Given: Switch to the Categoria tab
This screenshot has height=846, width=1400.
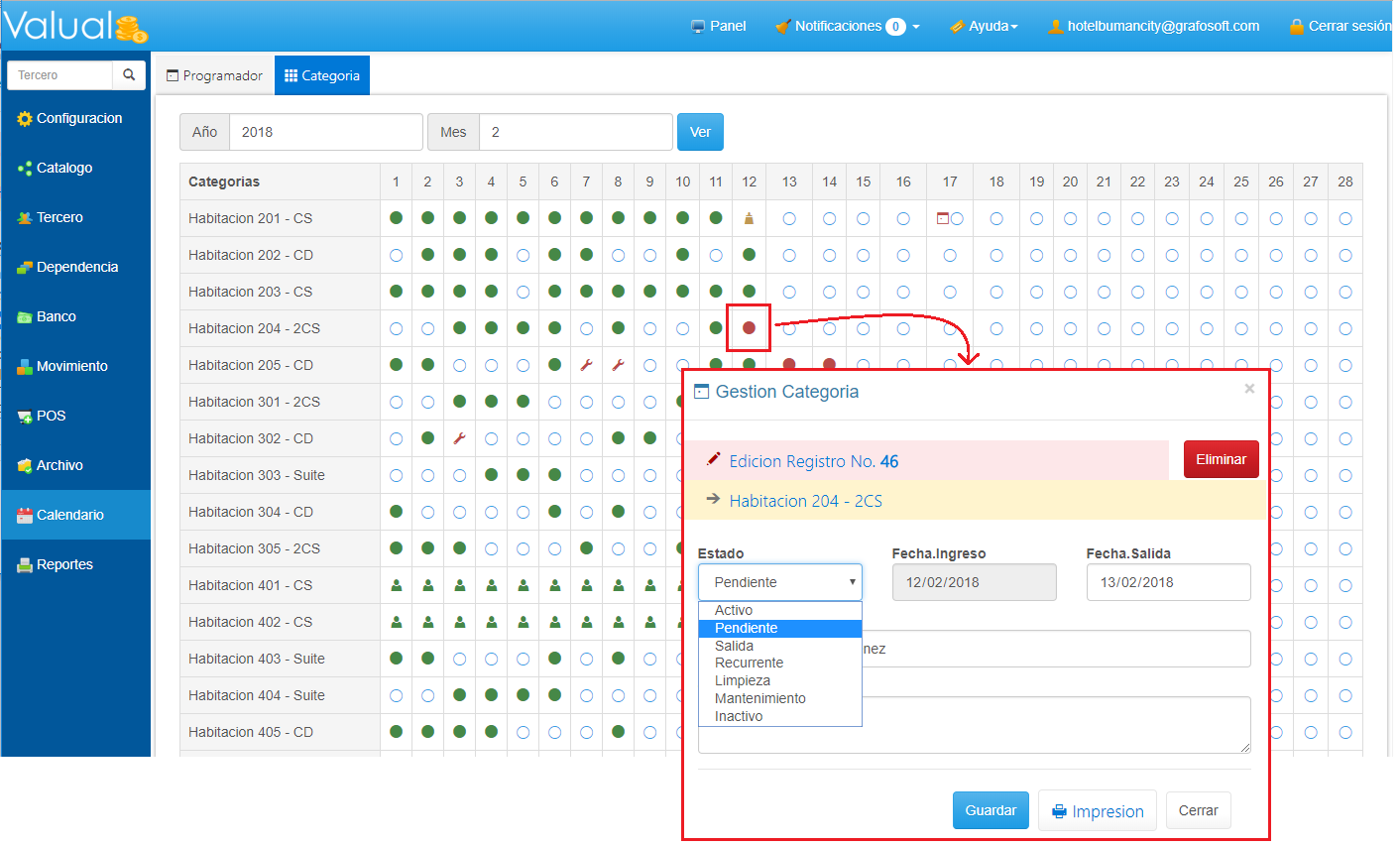Looking at the screenshot, I should tap(322, 75).
